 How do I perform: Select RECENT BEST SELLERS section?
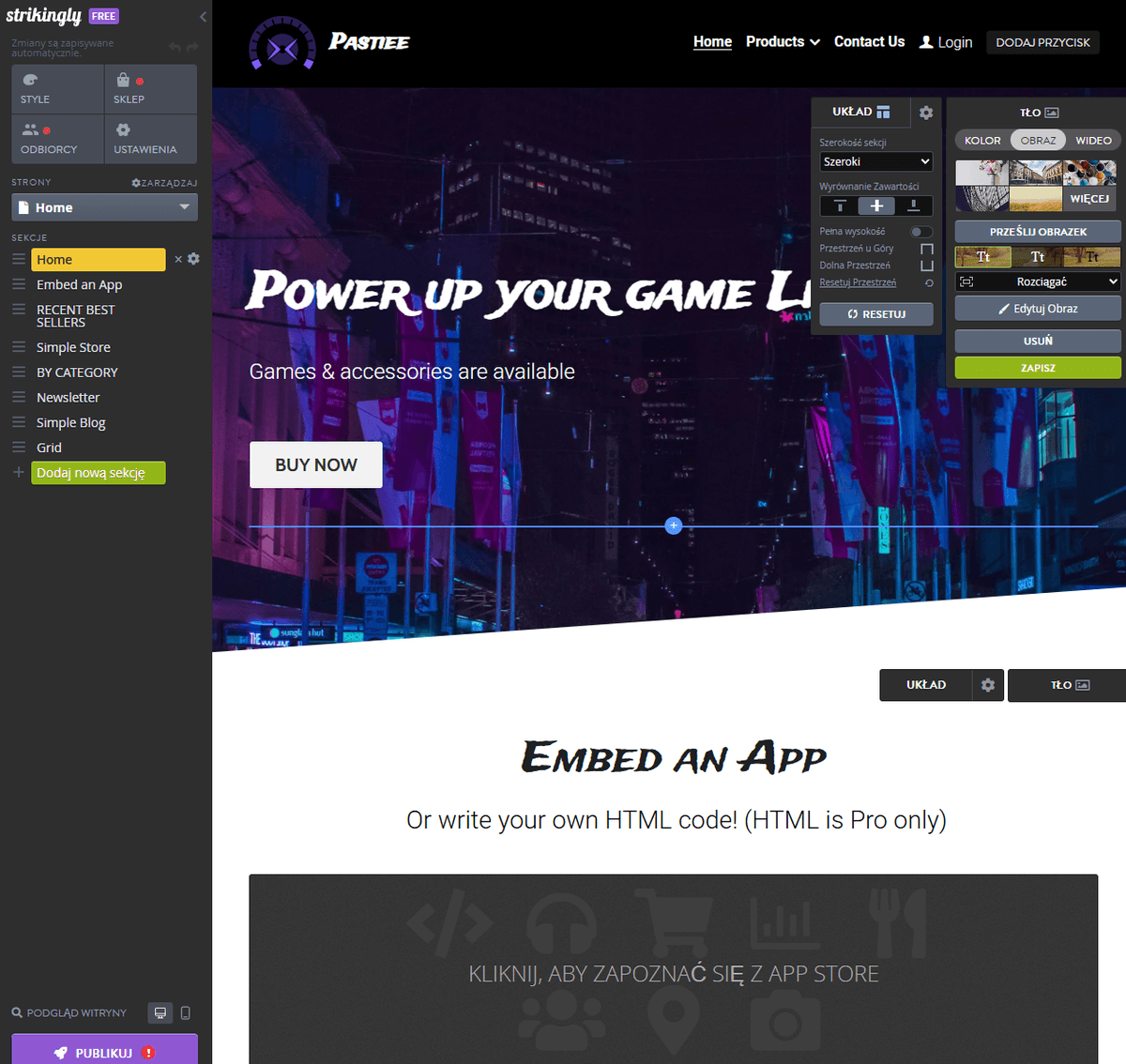(x=99, y=316)
